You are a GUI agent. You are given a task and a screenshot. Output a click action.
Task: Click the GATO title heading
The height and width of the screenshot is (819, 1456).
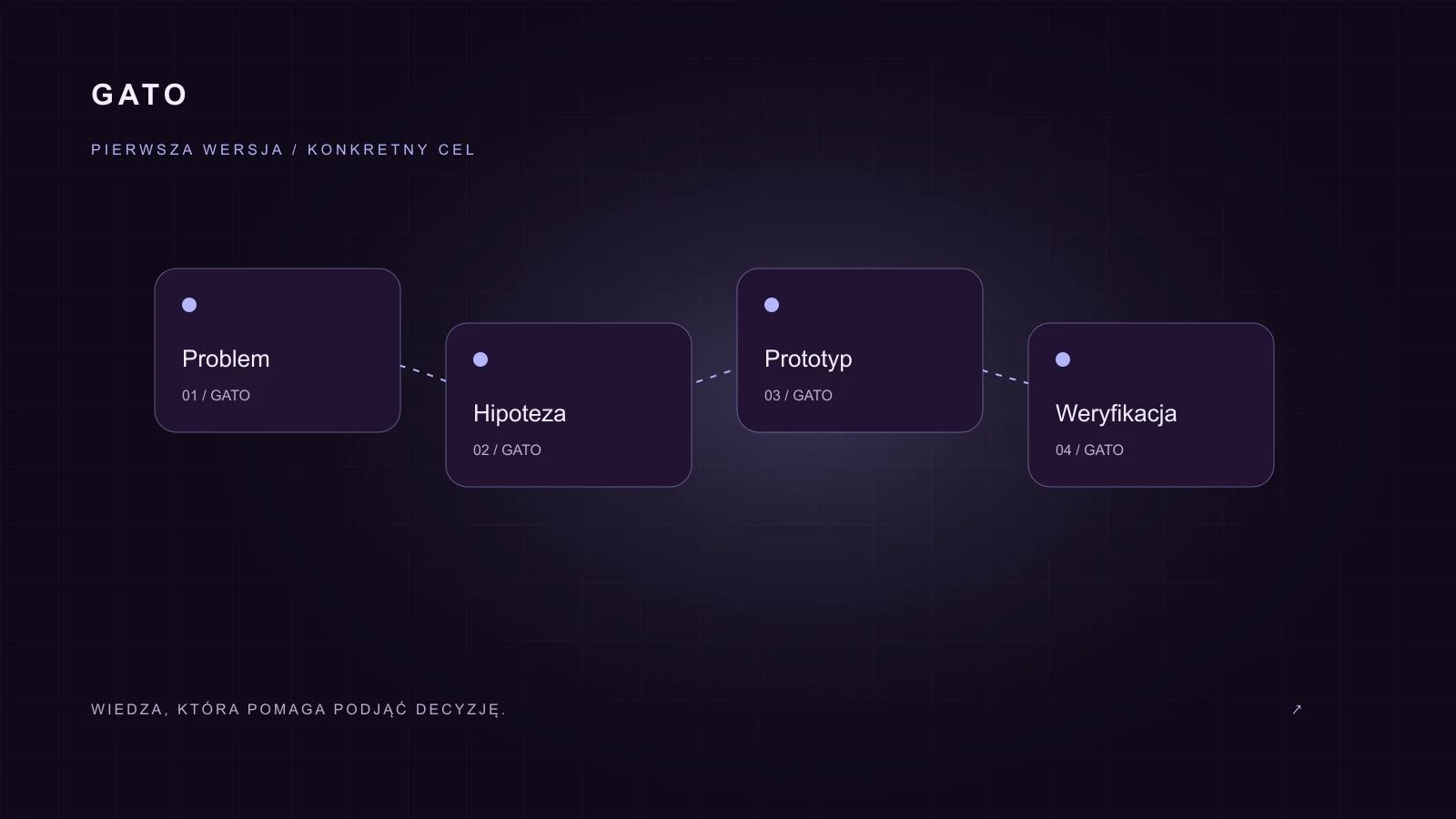point(139,95)
